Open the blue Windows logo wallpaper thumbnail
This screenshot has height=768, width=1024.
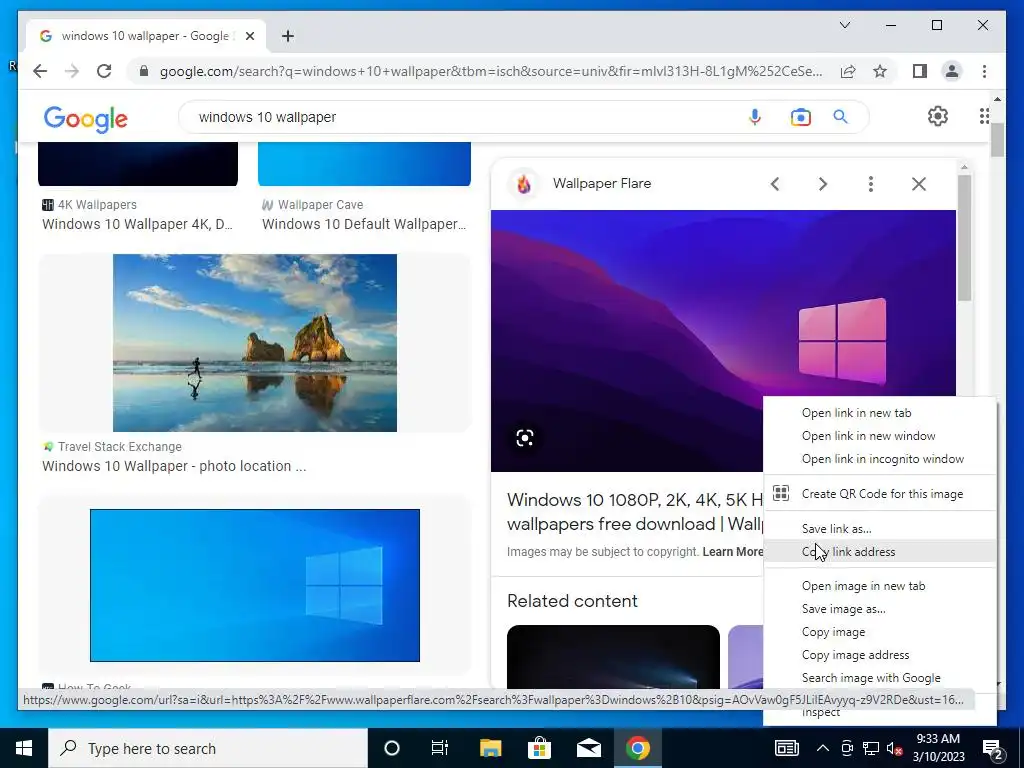tap(255, 585)
